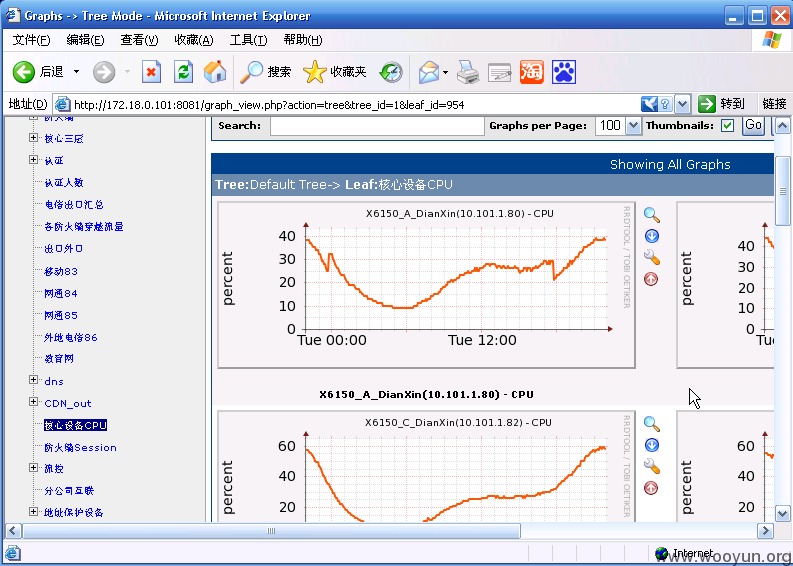
Task: Expand the 流控 tree node
Action: pos(33,468)
